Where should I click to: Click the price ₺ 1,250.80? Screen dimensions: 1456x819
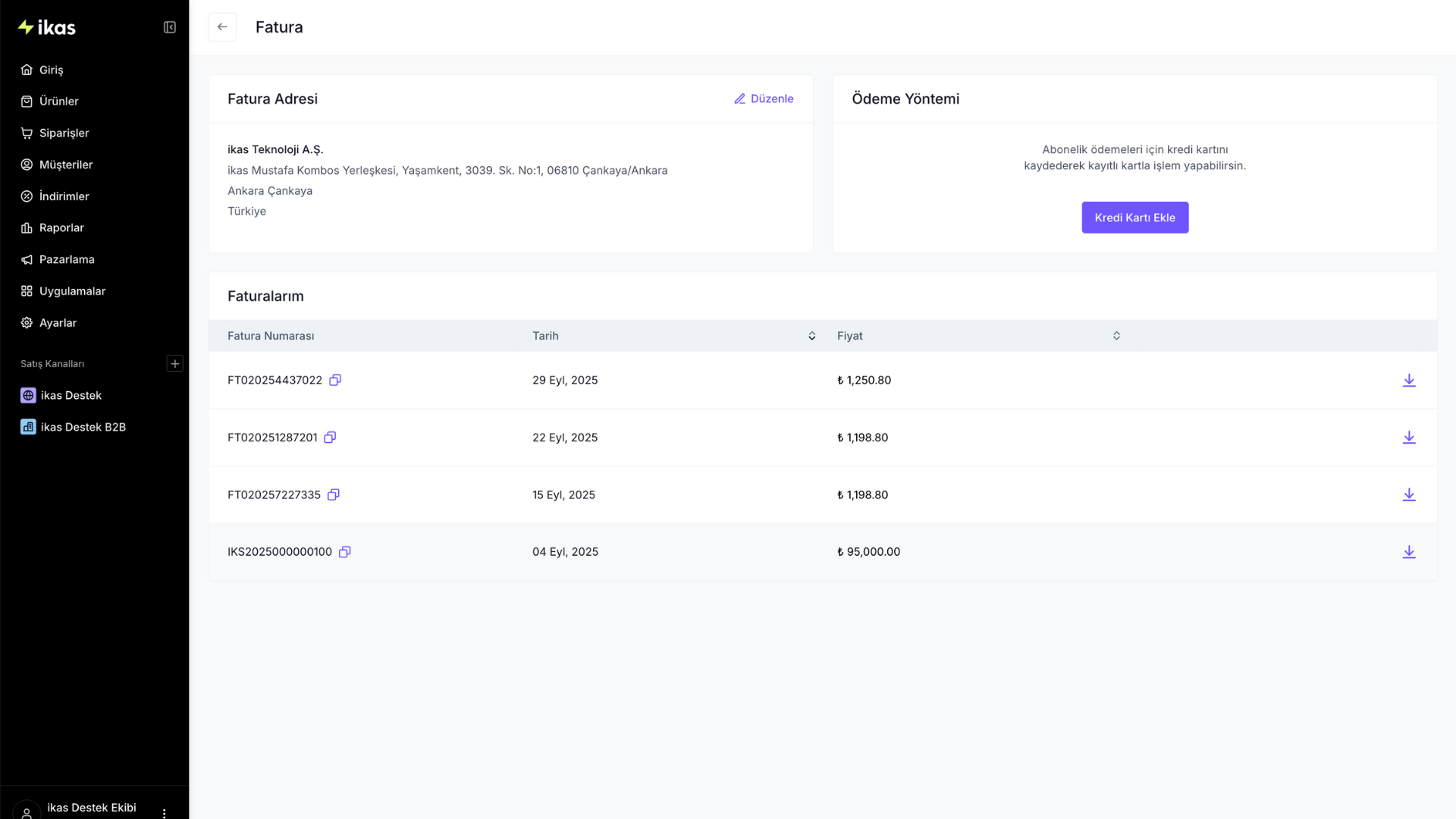tap(864, 380)
